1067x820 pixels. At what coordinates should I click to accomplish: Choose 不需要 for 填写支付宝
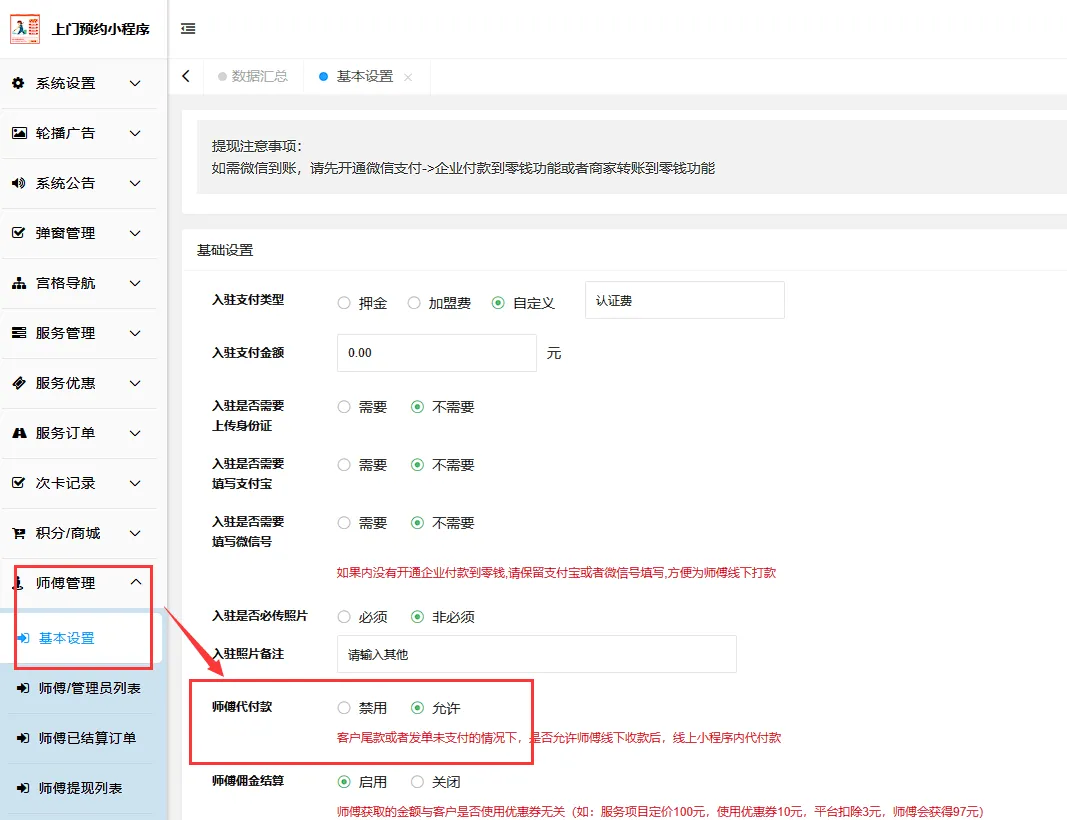point(418,465)
